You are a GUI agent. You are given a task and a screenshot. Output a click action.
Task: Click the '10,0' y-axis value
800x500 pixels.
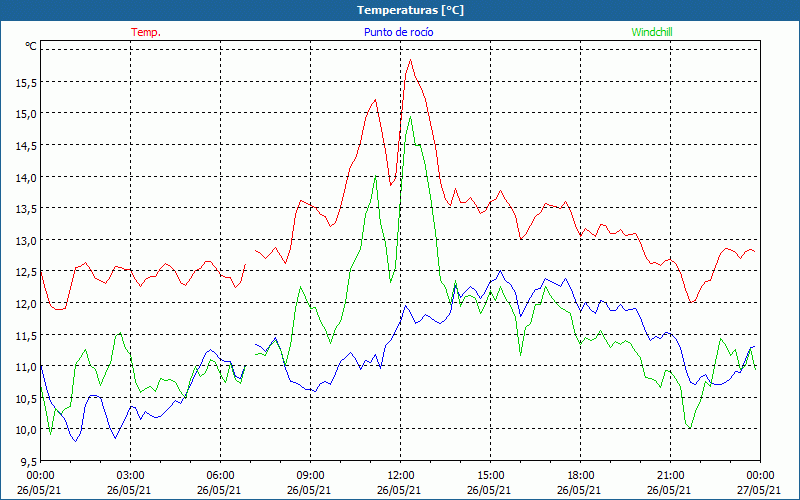26,431
